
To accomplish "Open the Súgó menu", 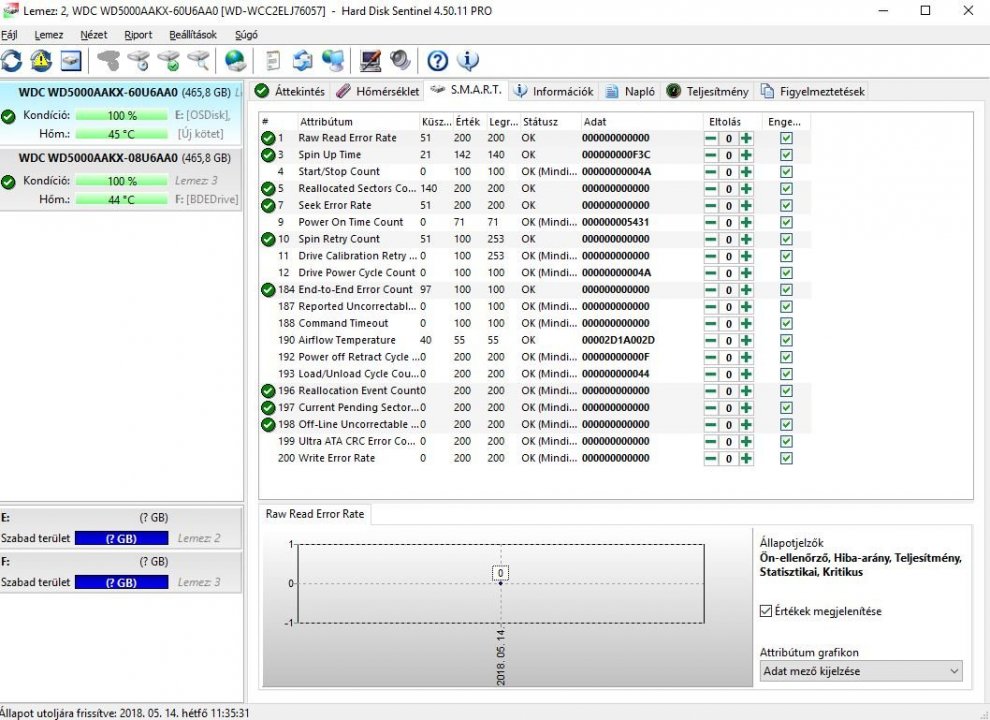I will (x=246, y=35).
